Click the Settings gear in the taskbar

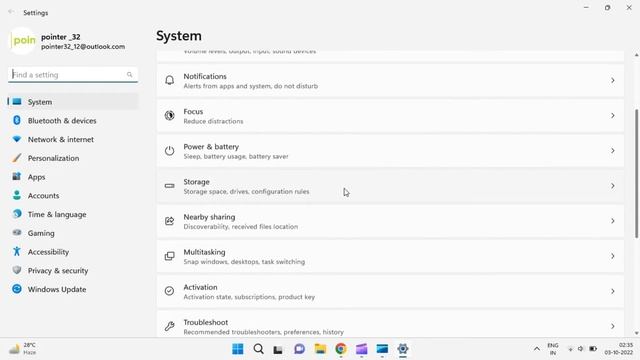pyautogui.click(x=403, y=349)
